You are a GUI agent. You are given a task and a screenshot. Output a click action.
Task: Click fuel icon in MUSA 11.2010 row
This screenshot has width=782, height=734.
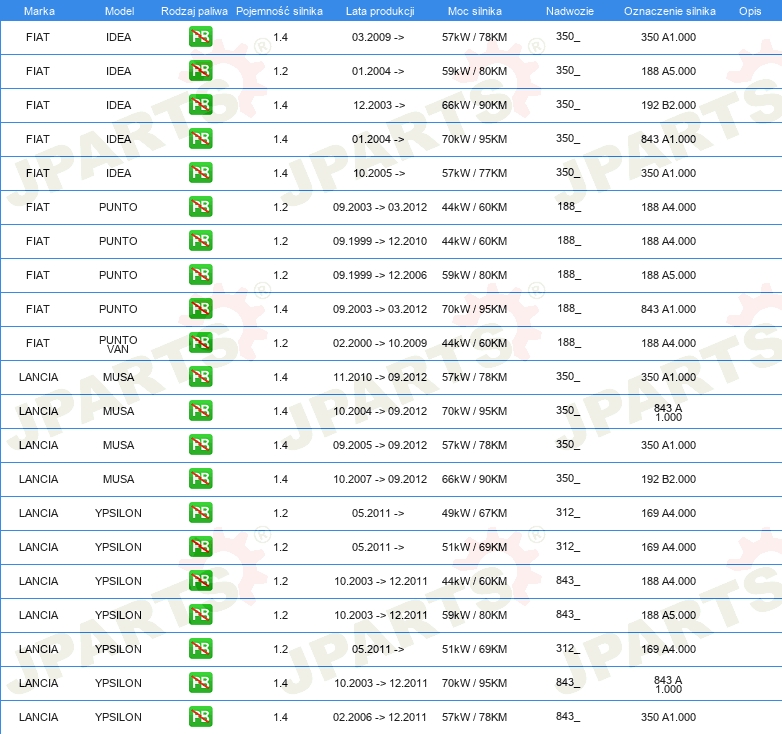click(x=200, y=376)
